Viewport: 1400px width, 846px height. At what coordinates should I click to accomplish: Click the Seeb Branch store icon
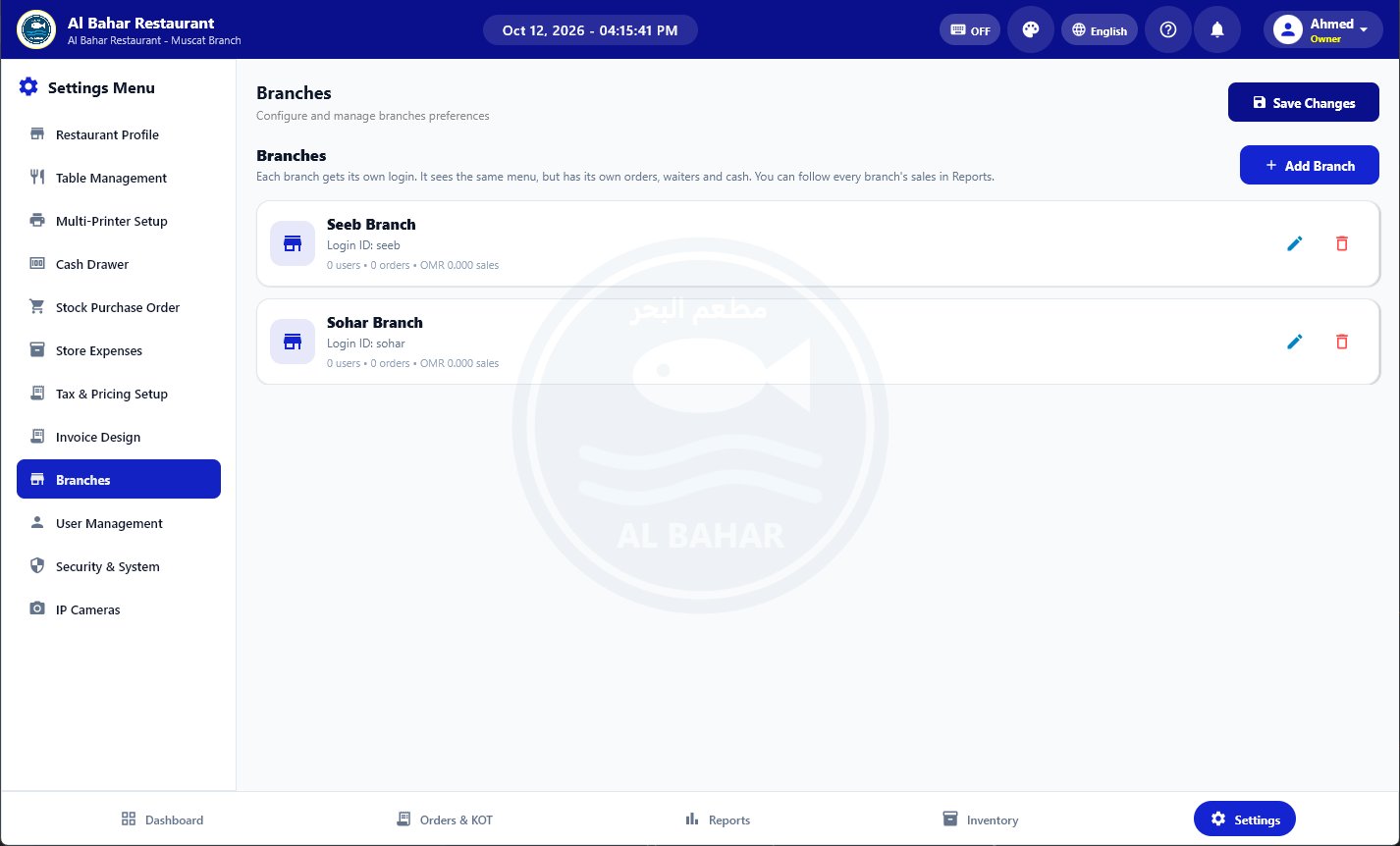[293, 243]
